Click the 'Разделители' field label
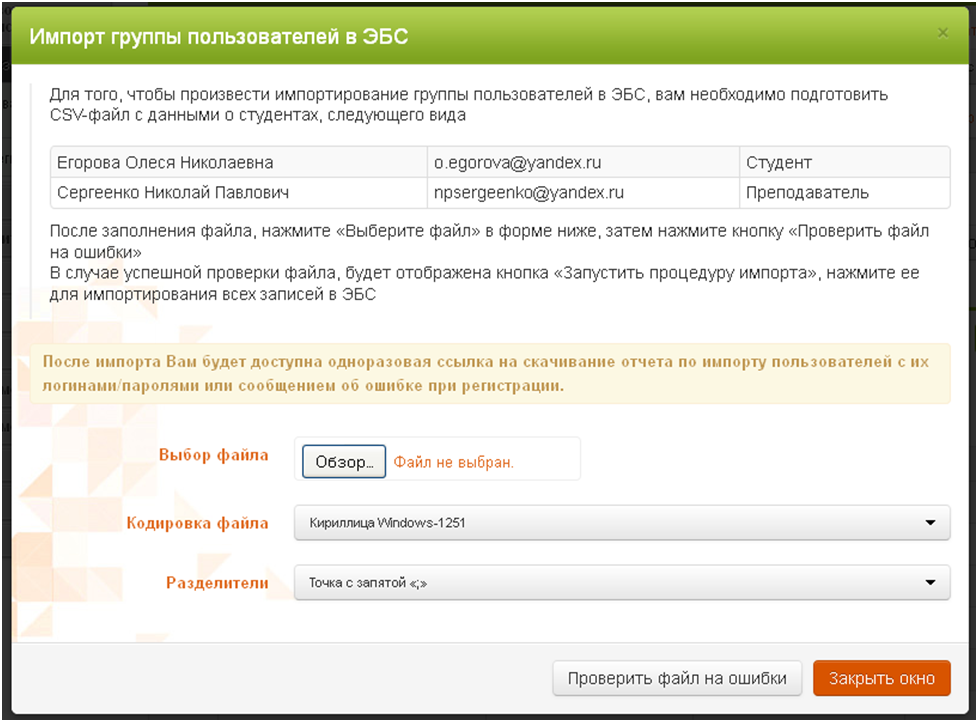The width and height of the screenshot is (978, 722). point(216,582)
